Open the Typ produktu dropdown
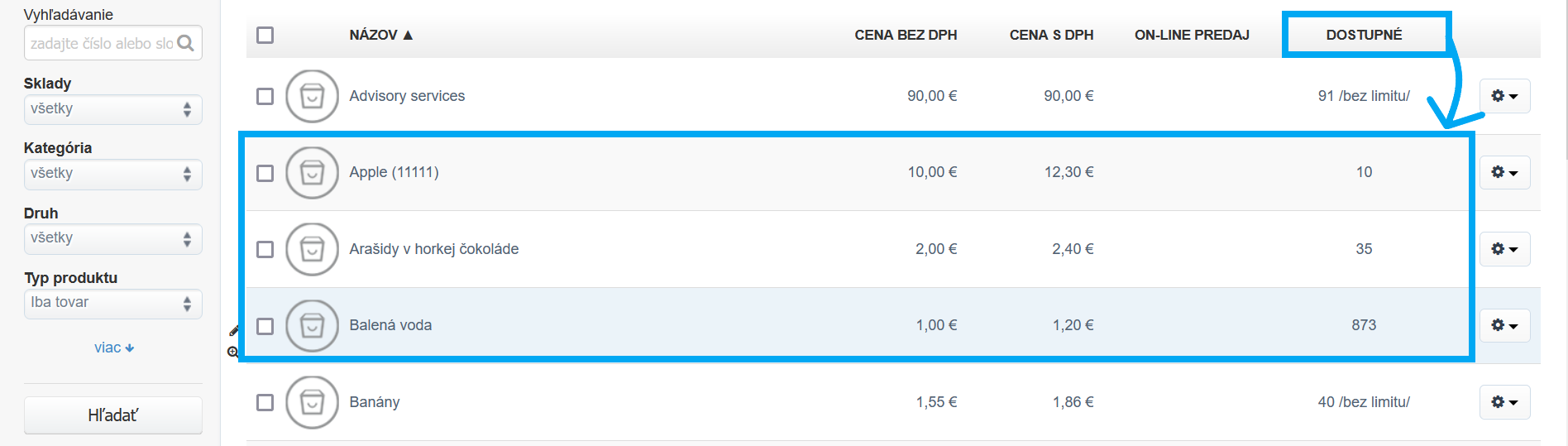This screenshot has width=1568, height=446. coord(112,303)
